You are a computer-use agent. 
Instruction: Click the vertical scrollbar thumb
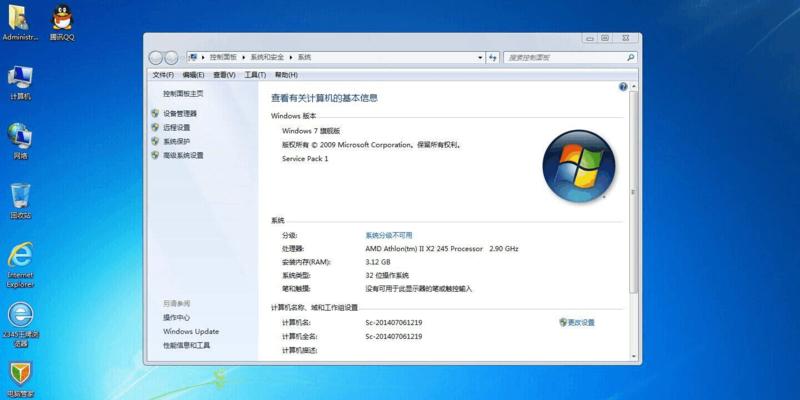click(x=633, y=192)
